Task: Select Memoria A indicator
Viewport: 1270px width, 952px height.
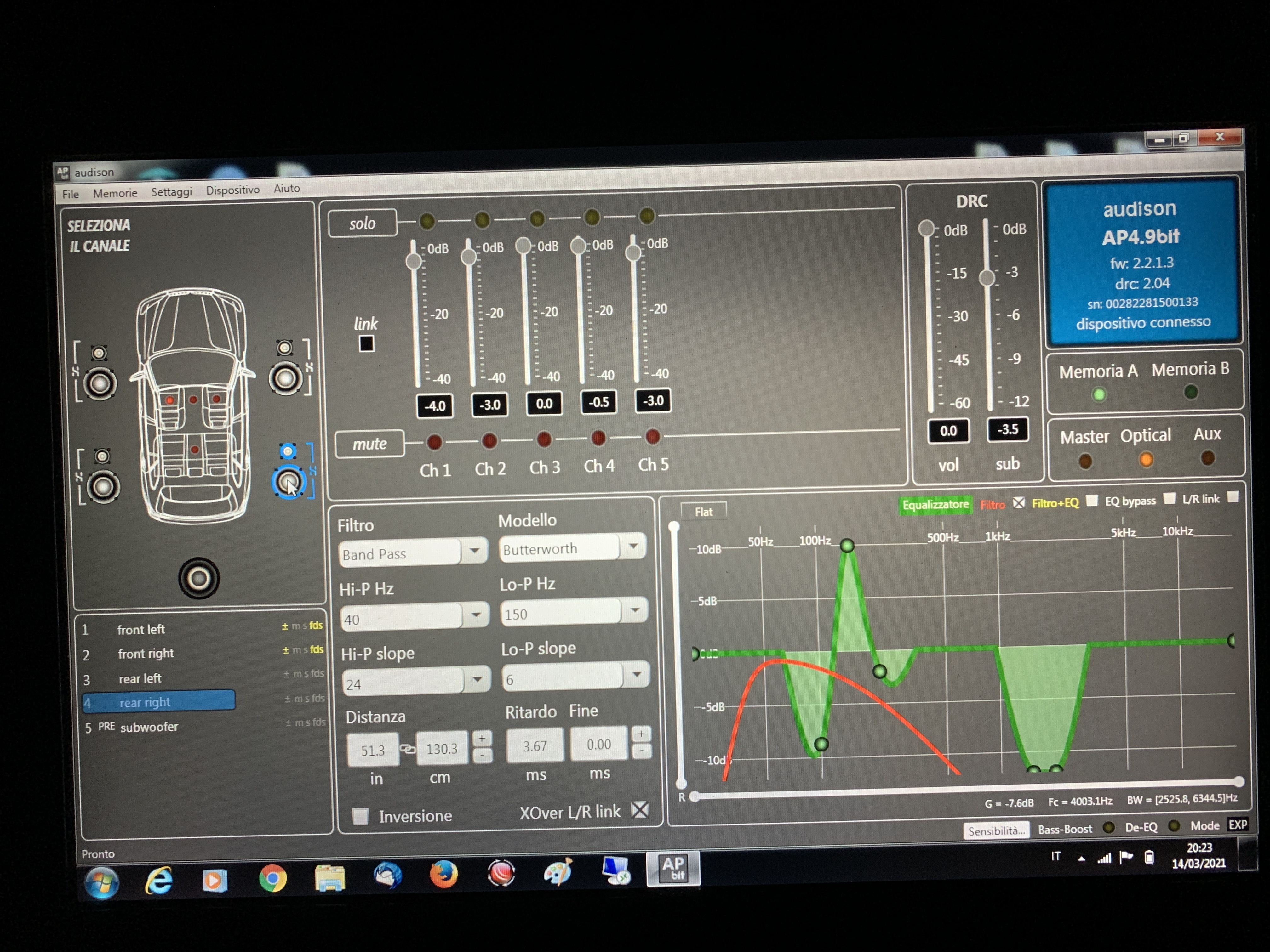Action: tap(1099, 394)
